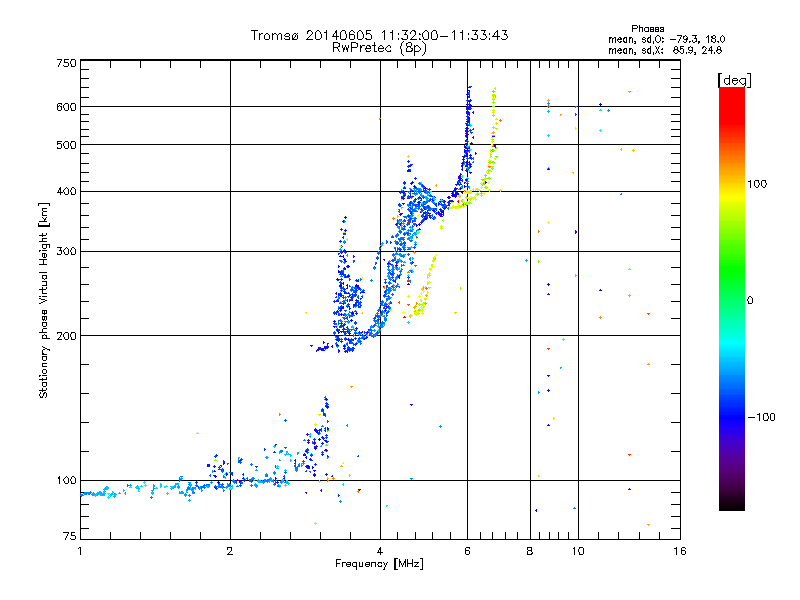This screenshot has height=600, width=800.
Task: Click the y-axis label '400'
Action: coord(66,192)
